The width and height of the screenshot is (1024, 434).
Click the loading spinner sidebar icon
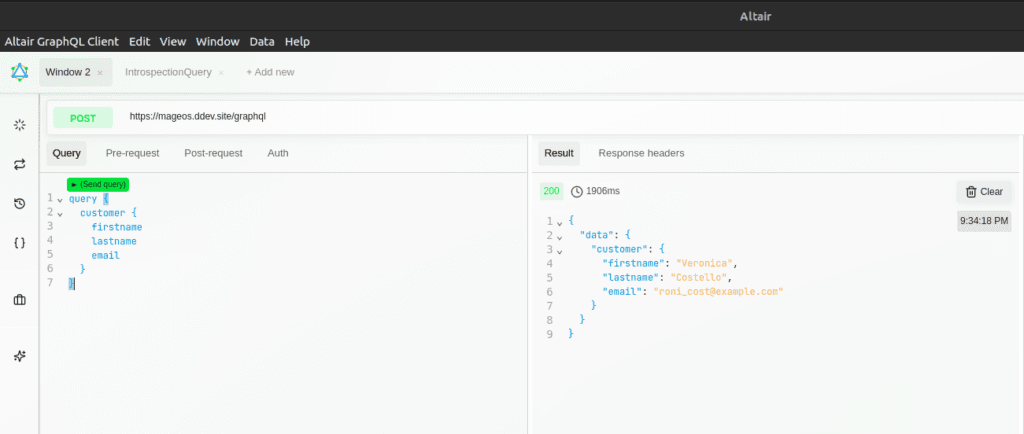(20, 125)
